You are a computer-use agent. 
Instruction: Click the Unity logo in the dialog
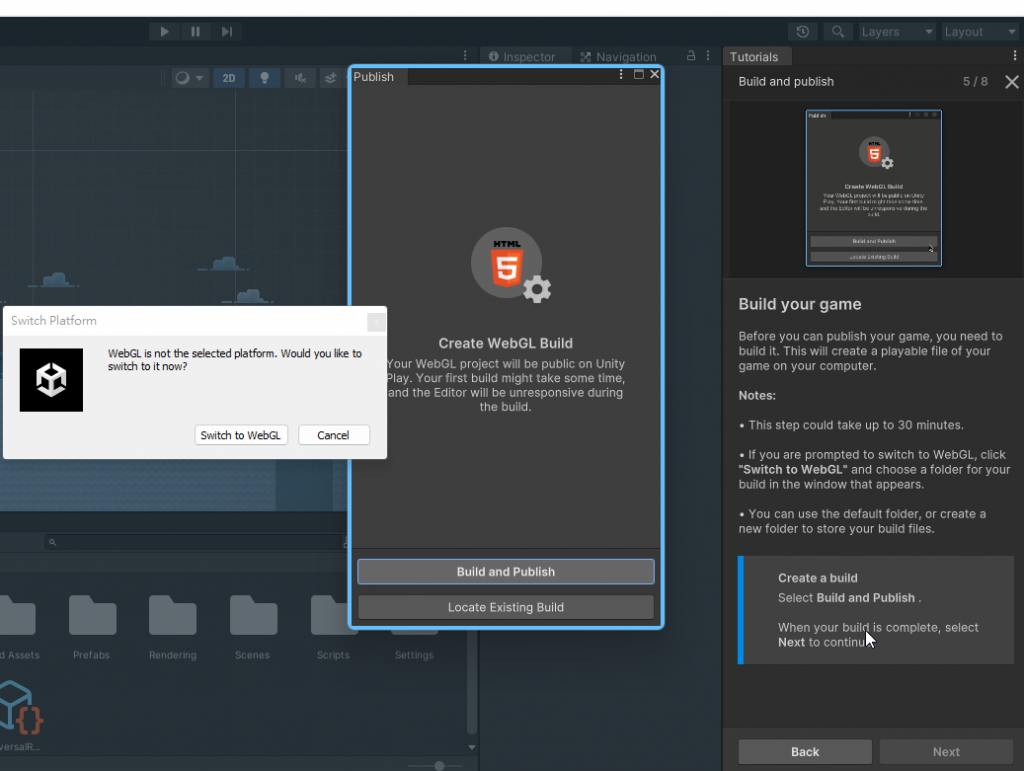click(x=51, y=380)
